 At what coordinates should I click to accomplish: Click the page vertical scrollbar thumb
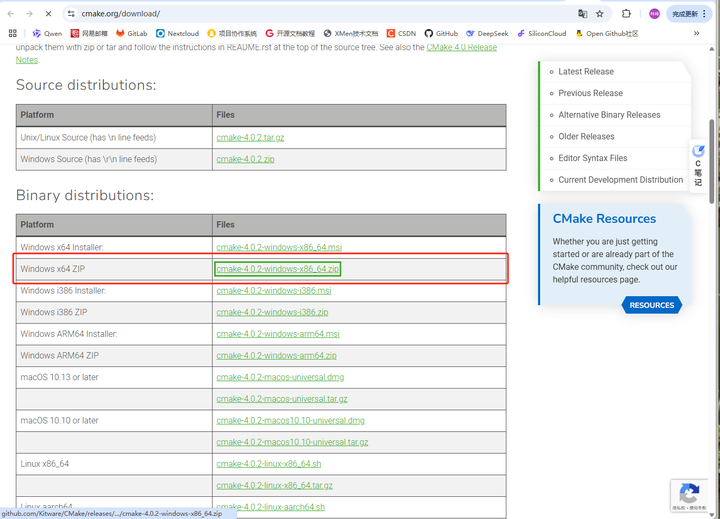pos(712,161)
